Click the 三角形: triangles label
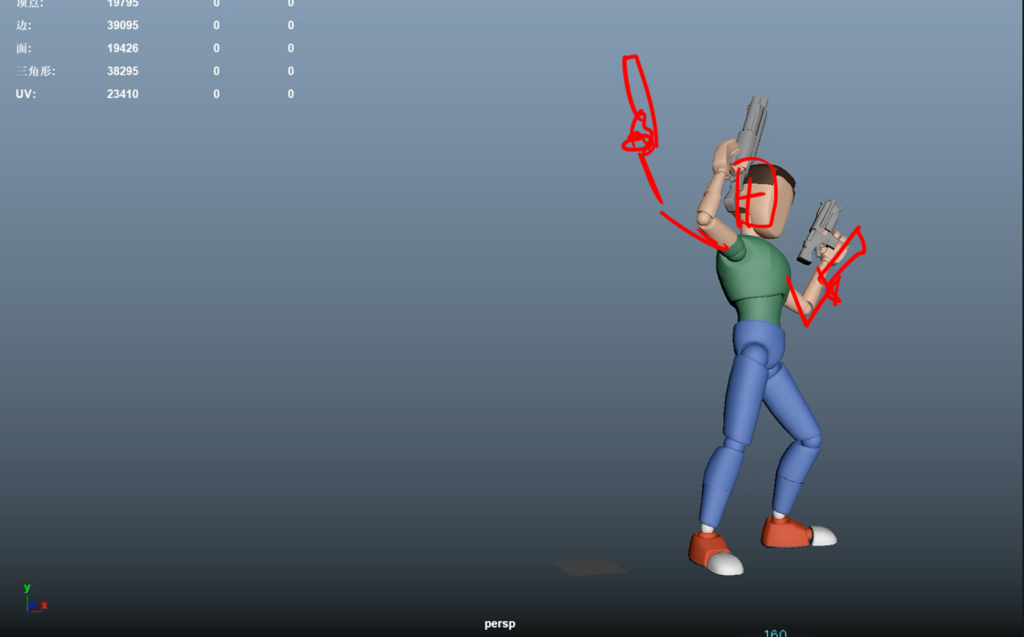1024x637 pixels. pos(36,71)
